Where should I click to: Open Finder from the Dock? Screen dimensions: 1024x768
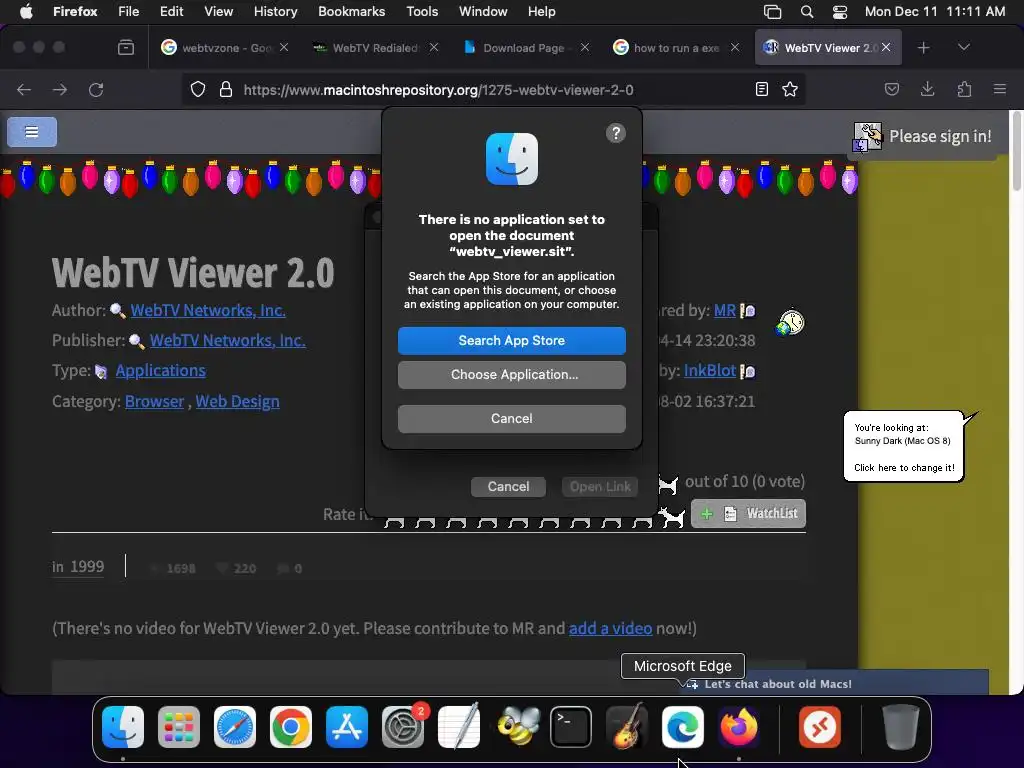pyautogui.click(x=123, y=727)
